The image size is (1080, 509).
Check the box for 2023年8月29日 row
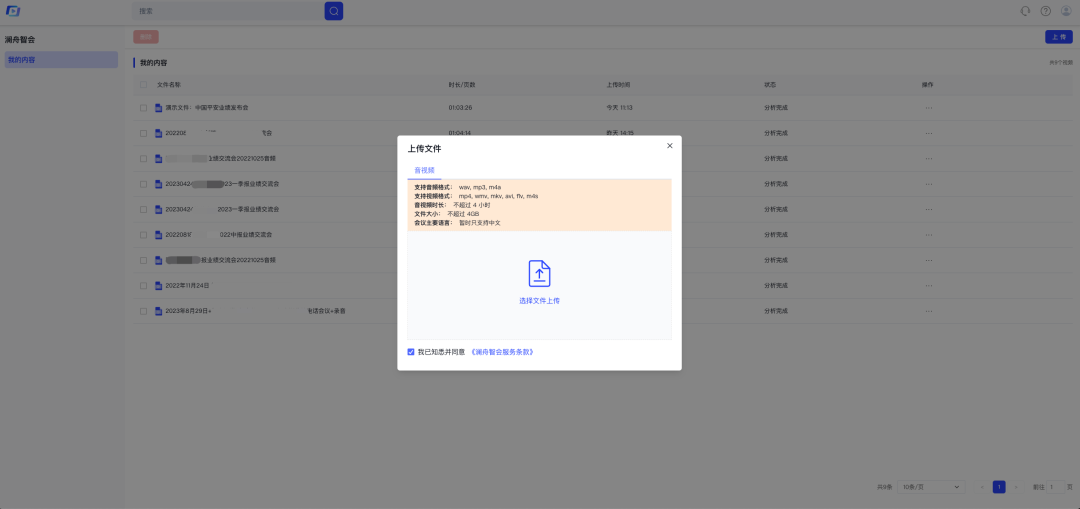pos(143,311)
